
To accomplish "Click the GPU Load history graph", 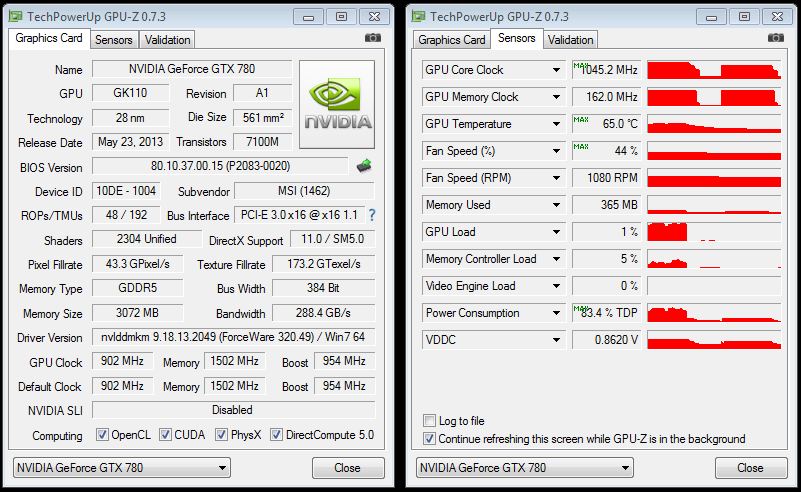I will click(x=714, y=232).
